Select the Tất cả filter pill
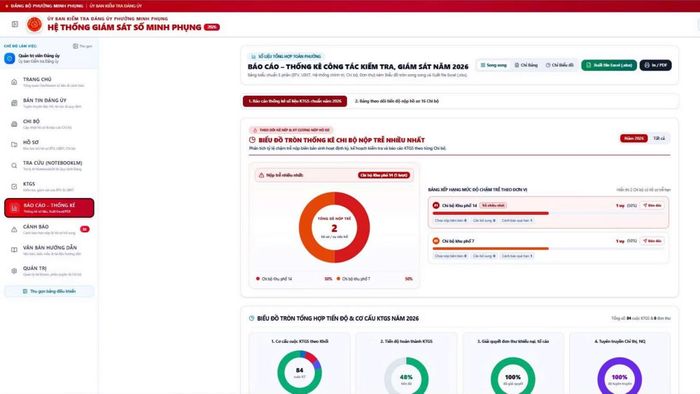Viewport: 700px width, 394px height. click(659, 138)
